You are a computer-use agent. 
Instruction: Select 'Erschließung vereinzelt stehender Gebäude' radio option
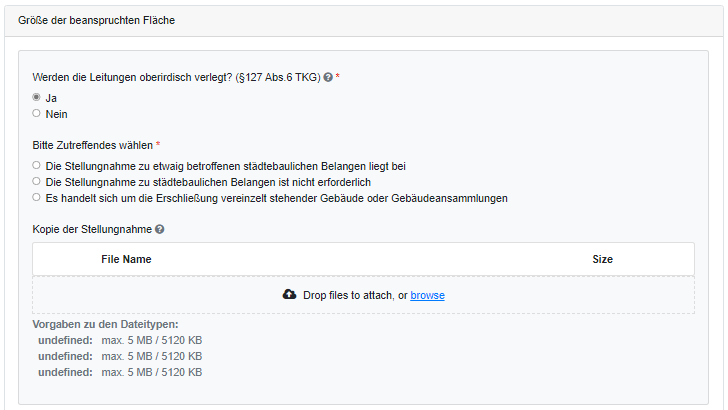click(37, 197)
